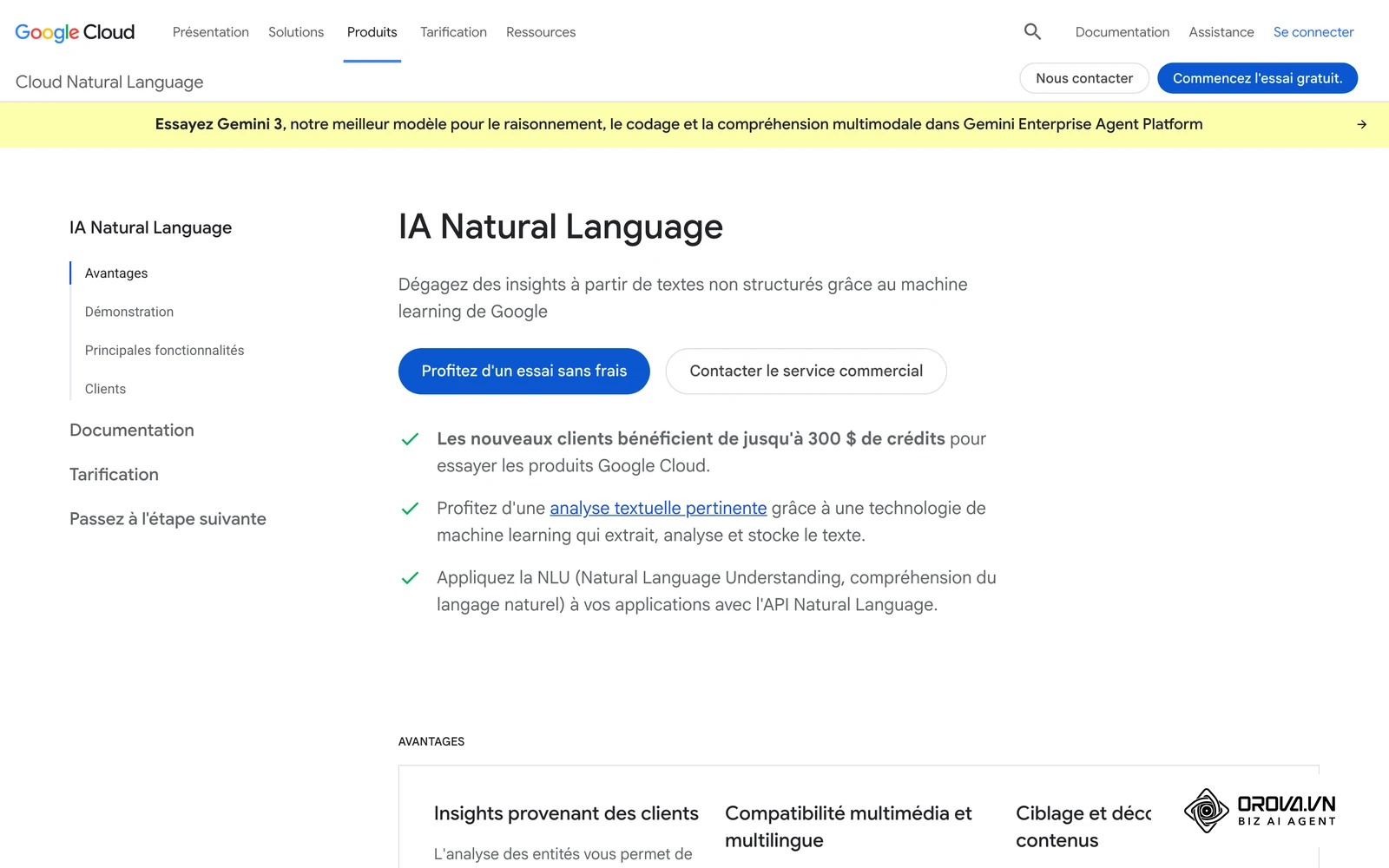This screenshot has height=868, width=1389.
Task: Open the Ressources menu
Action: pyautogui.click(x=541, y=32)
